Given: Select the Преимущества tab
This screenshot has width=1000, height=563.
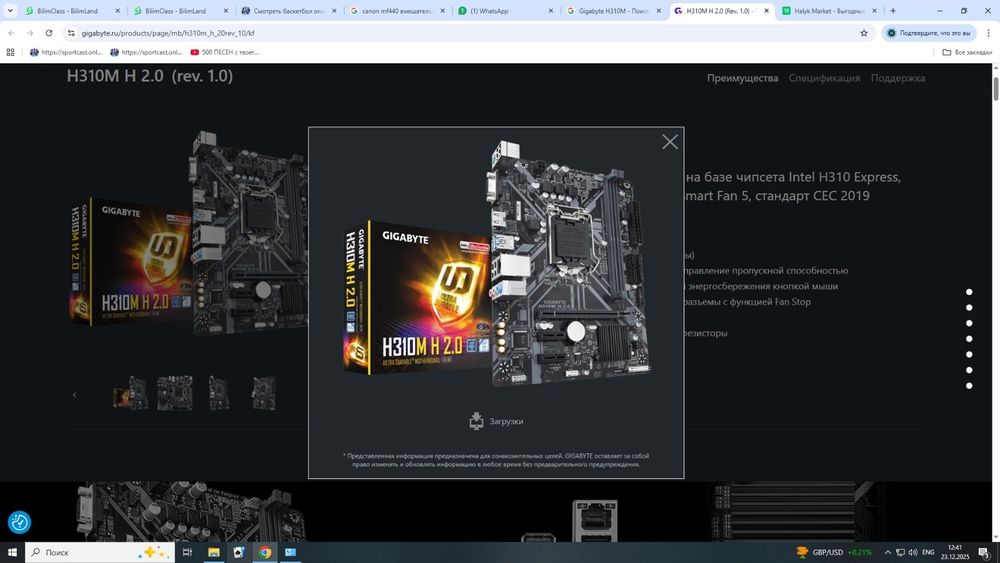Looking at the screenshot, I should 742,78.
